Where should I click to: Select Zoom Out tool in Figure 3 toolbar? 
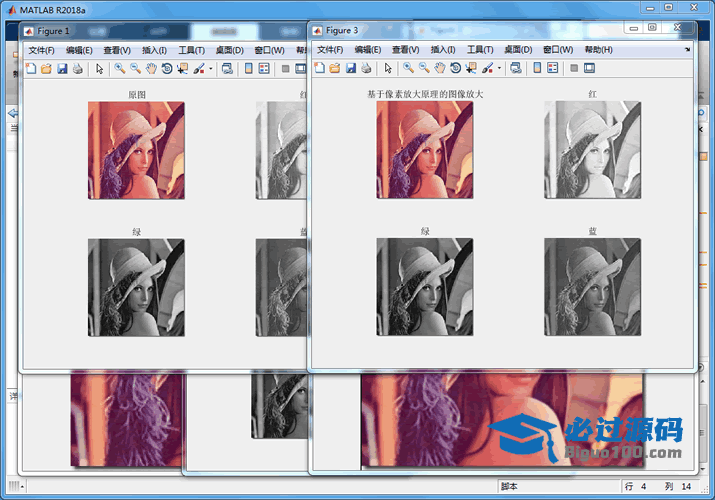[424, 68]
